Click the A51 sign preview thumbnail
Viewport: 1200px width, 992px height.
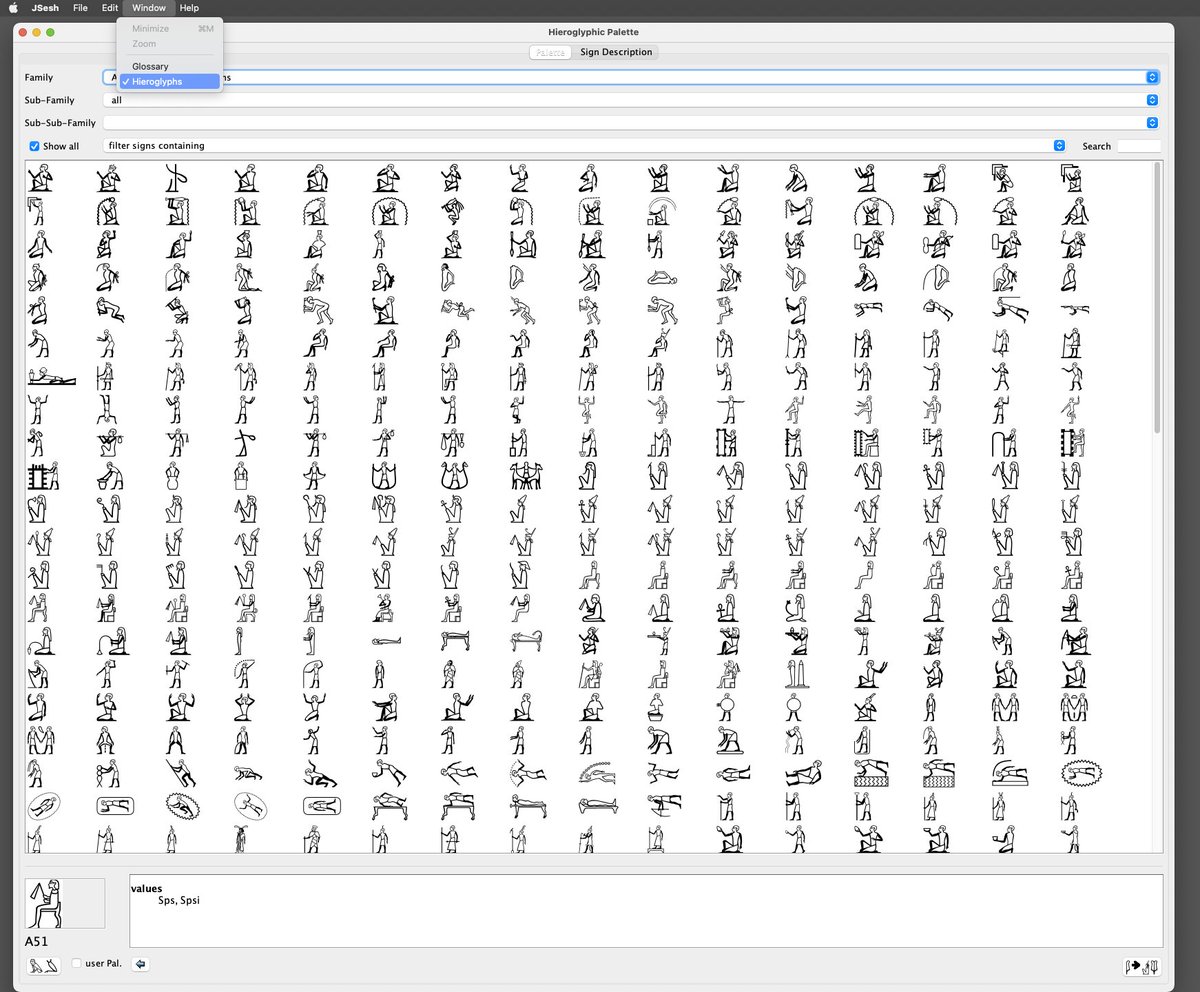[65, 904]
